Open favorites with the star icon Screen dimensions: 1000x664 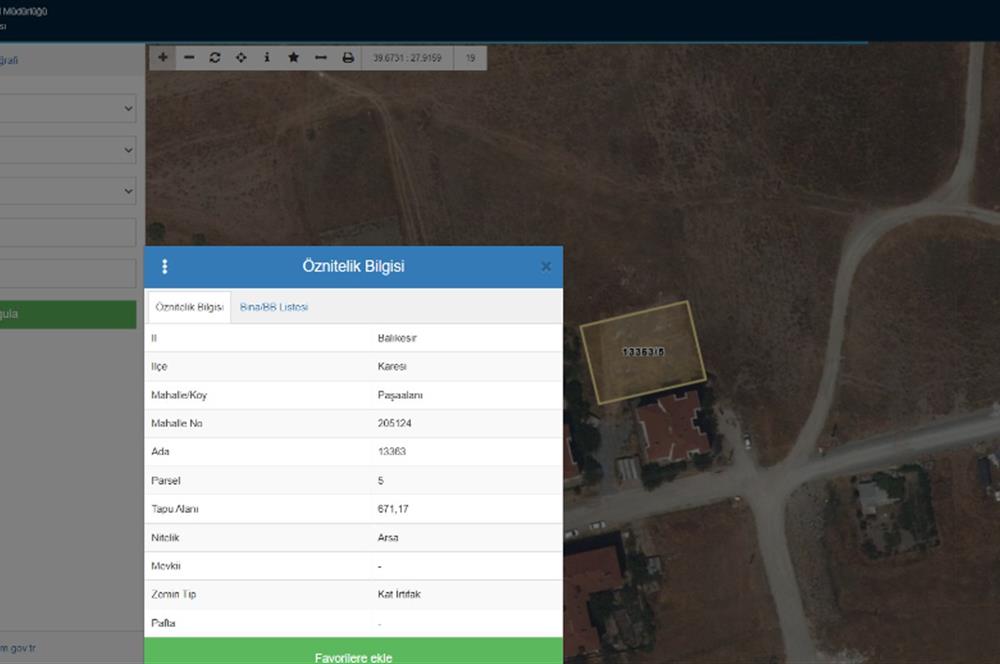tap(293, 58)
